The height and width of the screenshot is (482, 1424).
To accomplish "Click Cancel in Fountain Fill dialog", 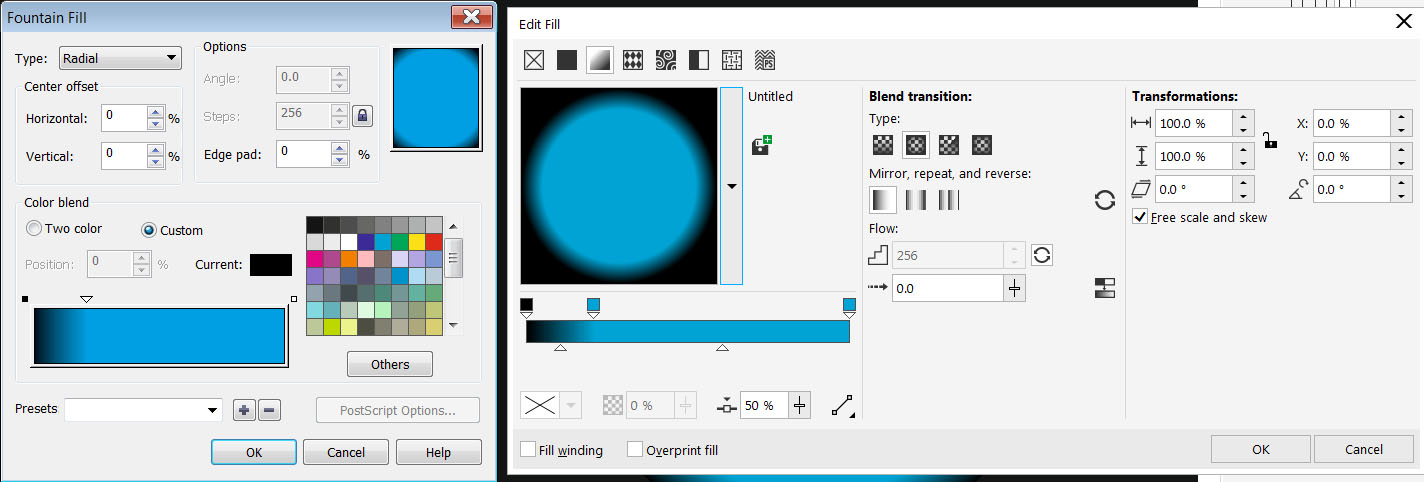I will pos(346,452).
